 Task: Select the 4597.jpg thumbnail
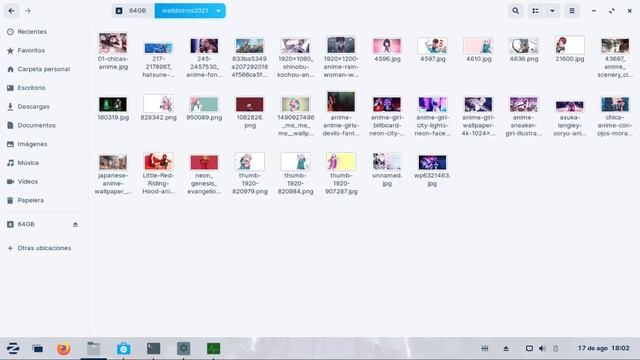click(433, 46)
